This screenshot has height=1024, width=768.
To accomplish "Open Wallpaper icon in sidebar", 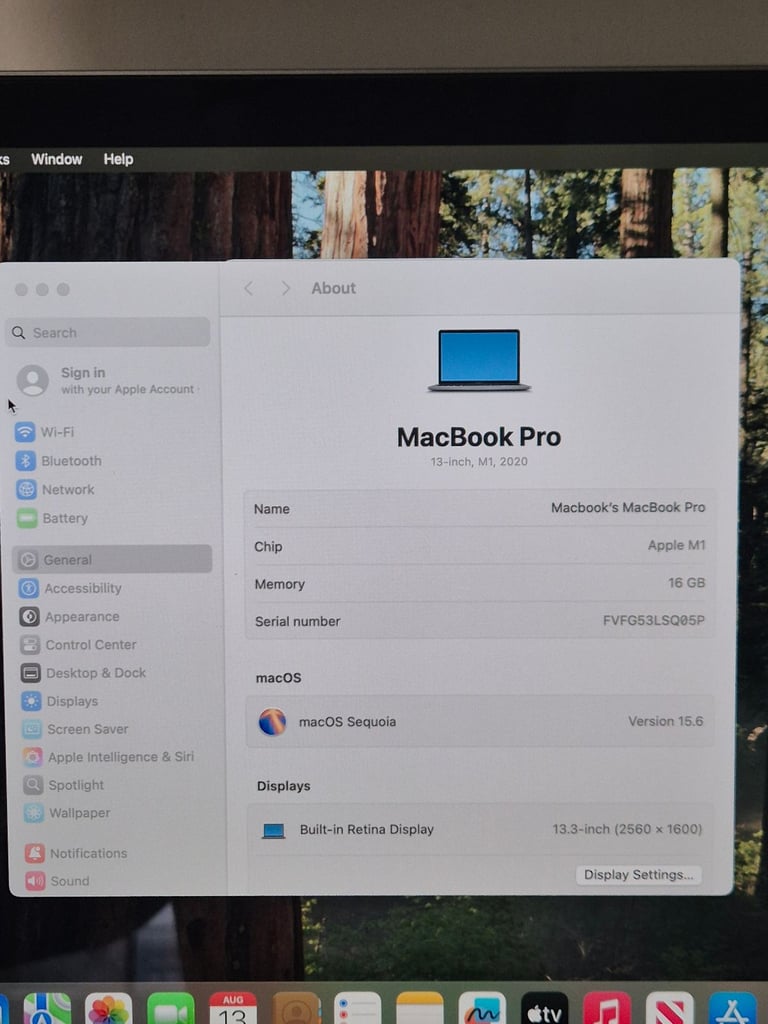I will point(34,812).
